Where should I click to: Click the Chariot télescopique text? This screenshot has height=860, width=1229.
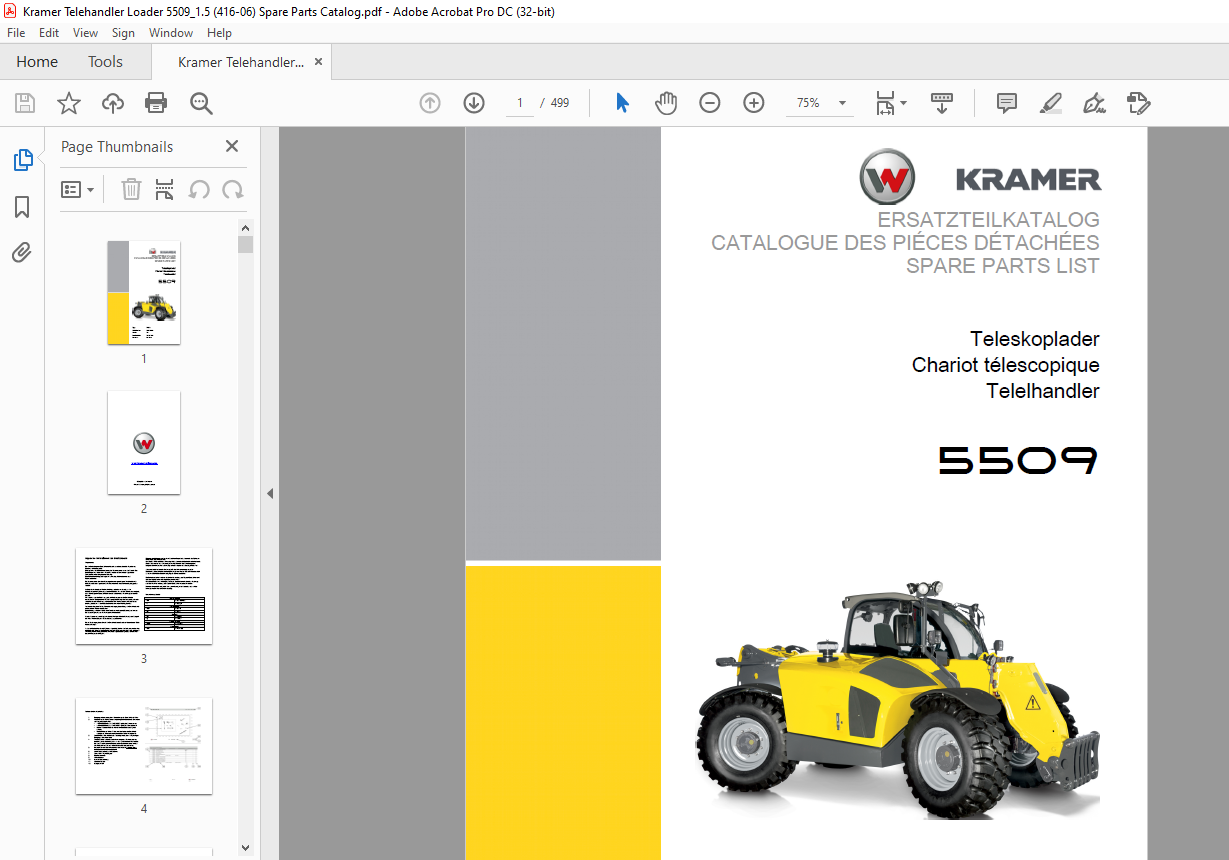point(1006,365)
